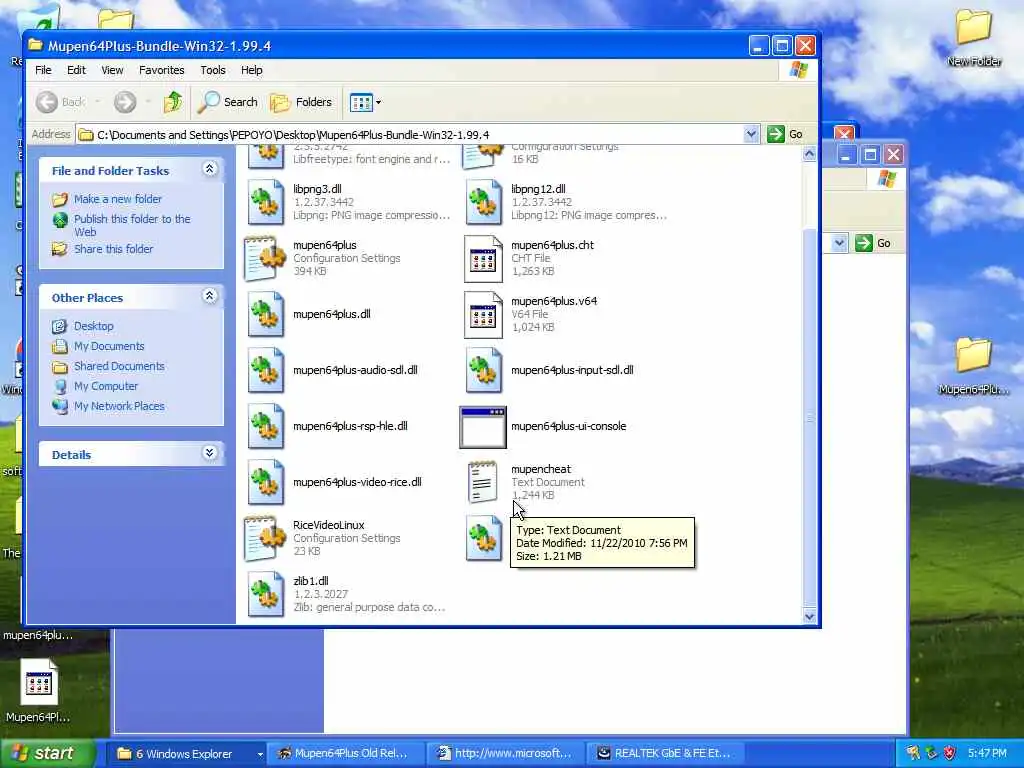Viewport: 1024px width, 768px height.
Task: Open the Windows Explorer taskbar group dropdown
Action: click(x=260, y=754)
